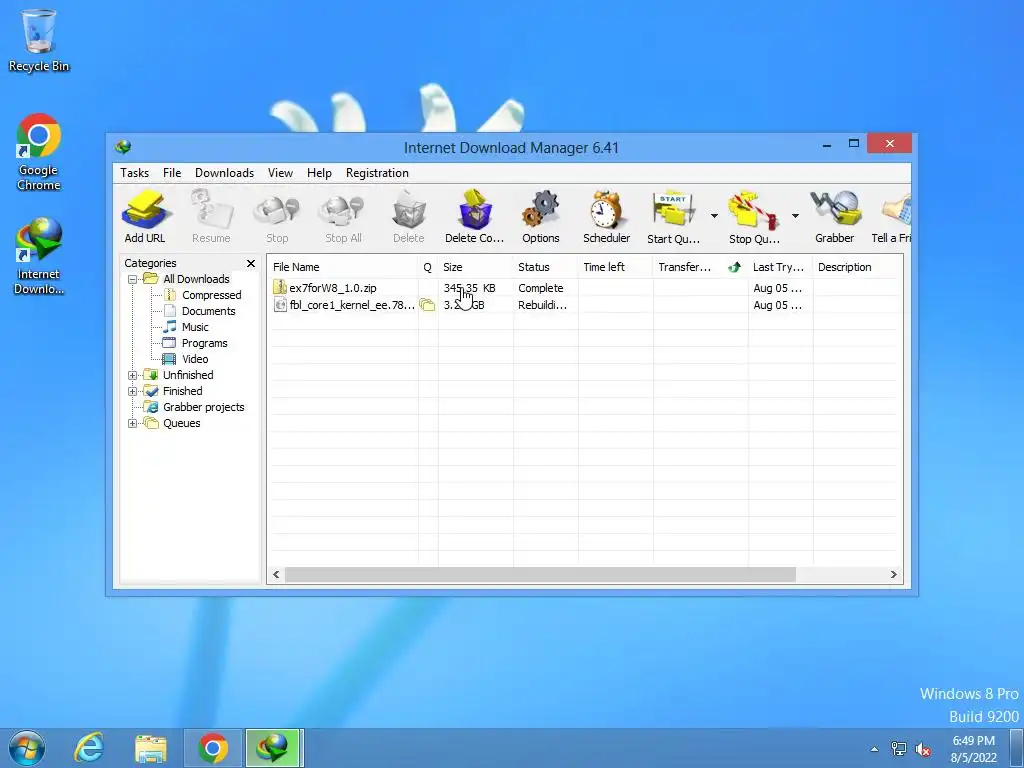Click the queue folder icon on fbl_core1 row
Screen dimensions: 1024x768
tap(427, 305)
